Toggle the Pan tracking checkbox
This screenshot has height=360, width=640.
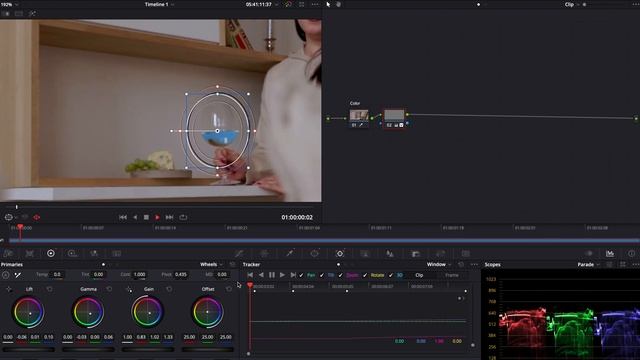tap(302, 275)
